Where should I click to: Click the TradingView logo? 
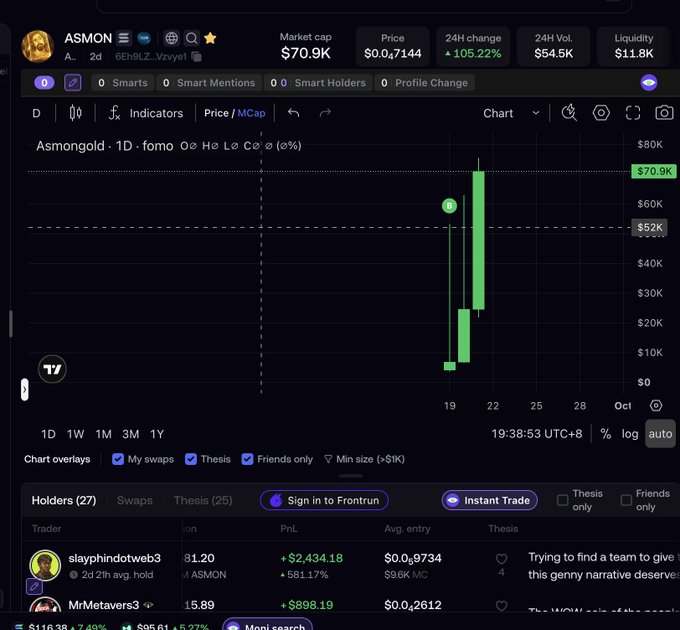pyautogui.click(x=52, y=369)
